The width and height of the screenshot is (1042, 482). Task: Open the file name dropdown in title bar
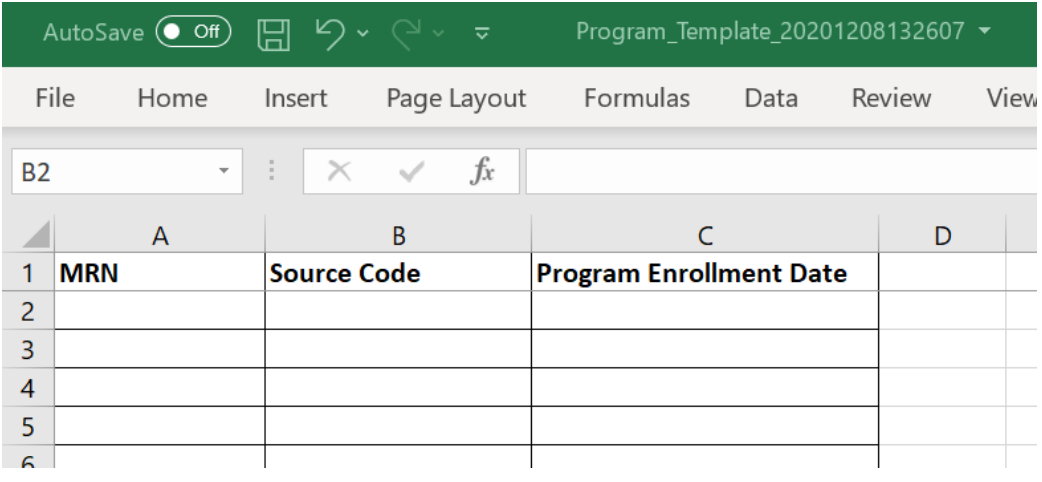(x=985, y=31)
